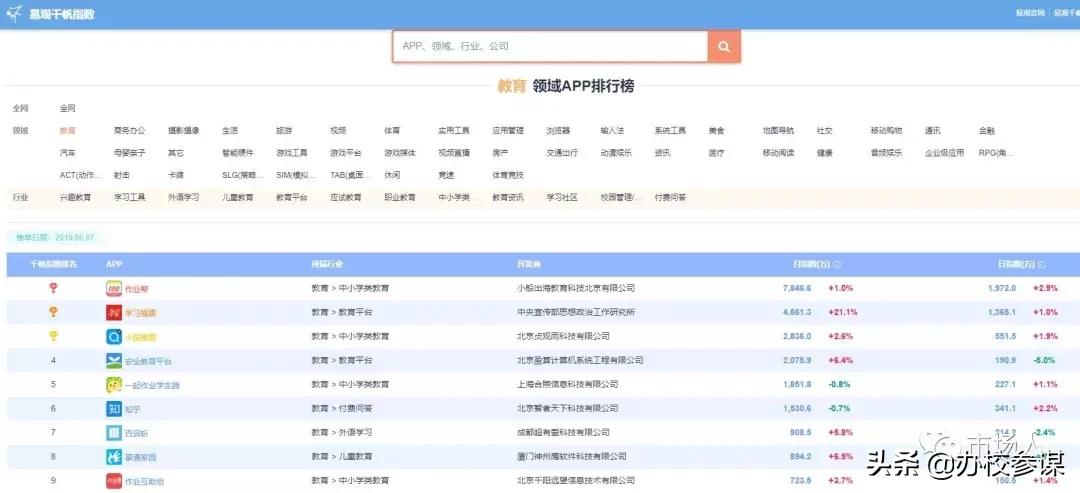Open the 作业互助组 app icon
This screenshot has width=1080, height=493.
coord(114,481)
